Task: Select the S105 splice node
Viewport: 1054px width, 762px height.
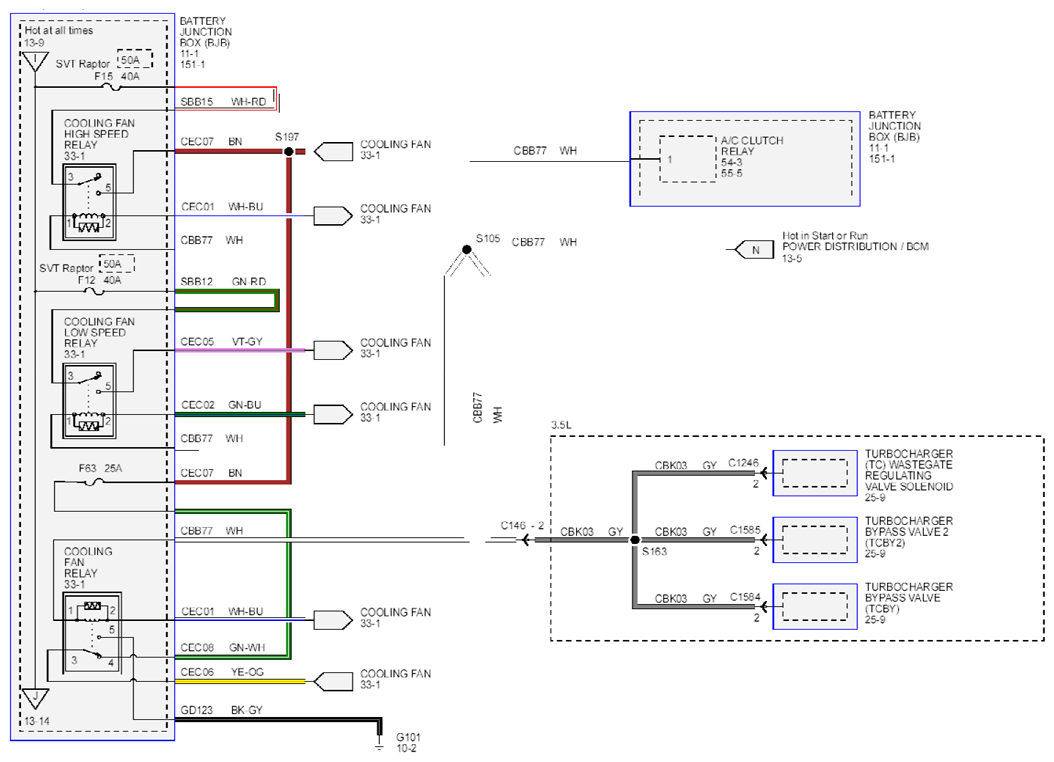Action: pos(467,250)
